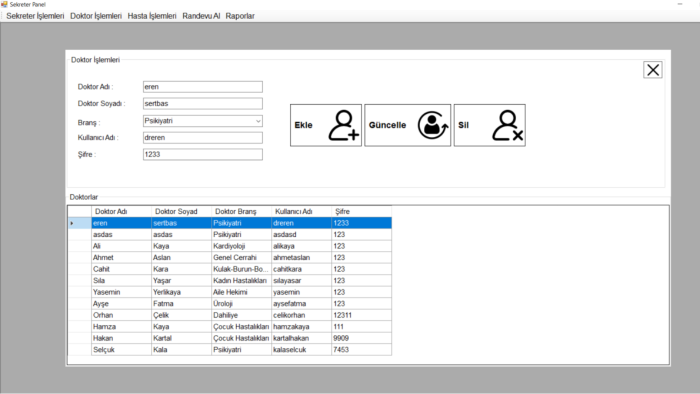
Task: Select the 'Hamza' name cell
Action: pos(121,327)
